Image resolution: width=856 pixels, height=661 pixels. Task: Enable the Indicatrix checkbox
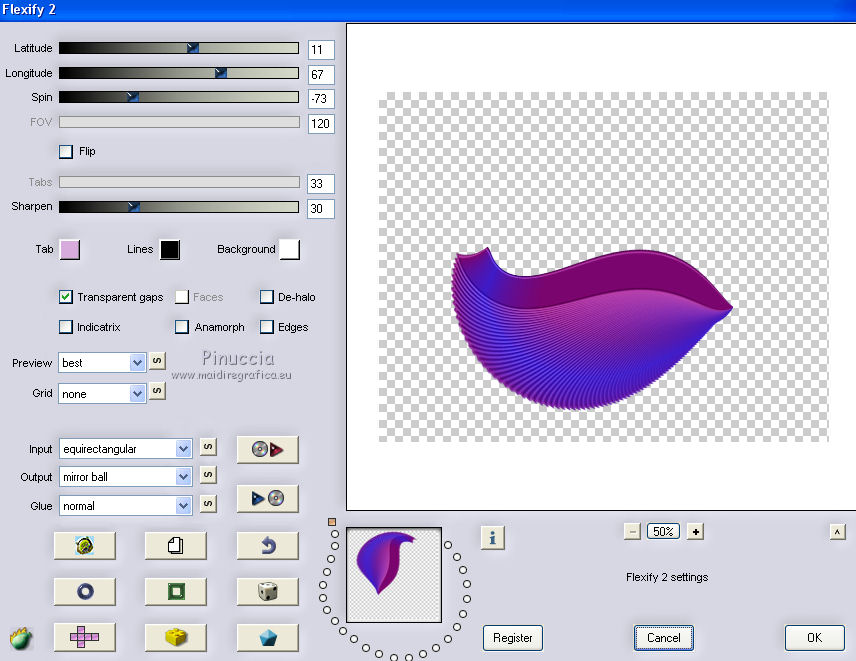tap(66, 327)
